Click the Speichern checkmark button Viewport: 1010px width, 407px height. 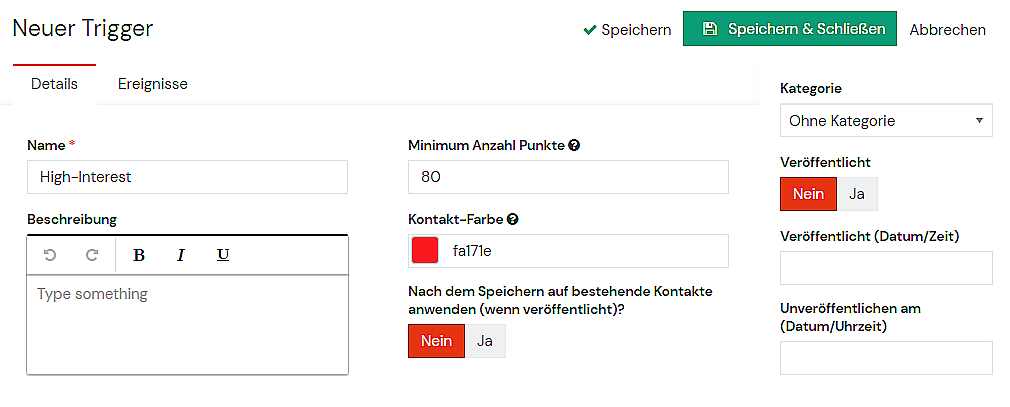coord(627,30)
